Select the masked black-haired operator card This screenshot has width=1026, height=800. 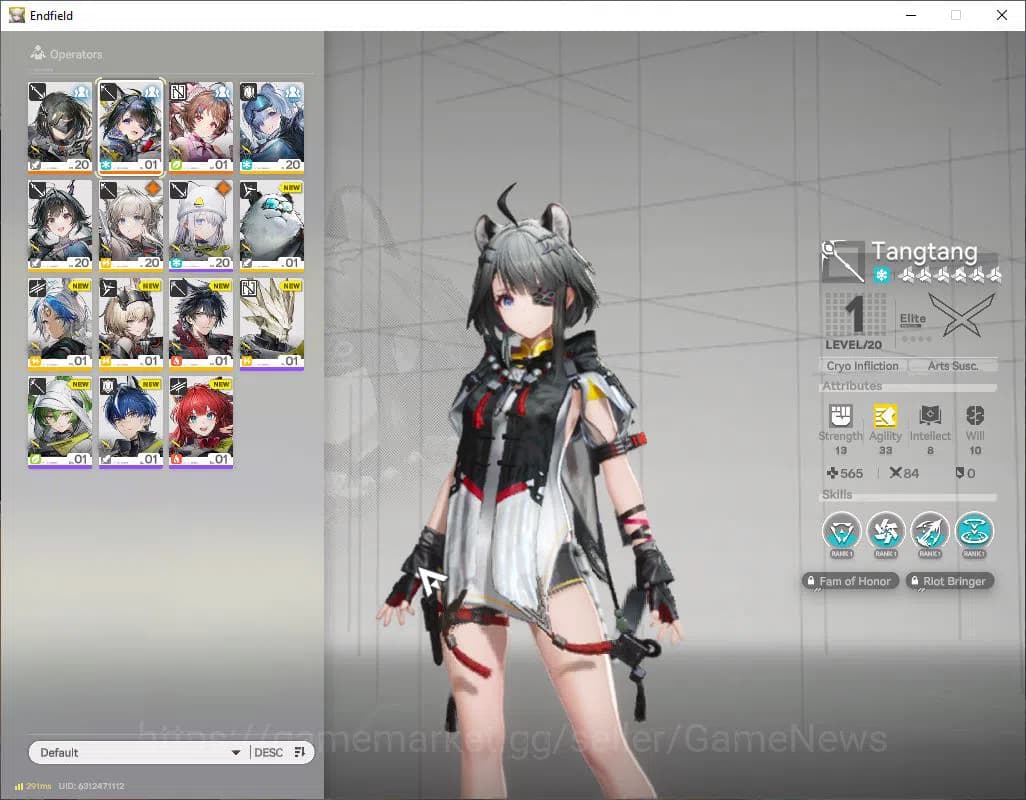(x=60, y=128)
